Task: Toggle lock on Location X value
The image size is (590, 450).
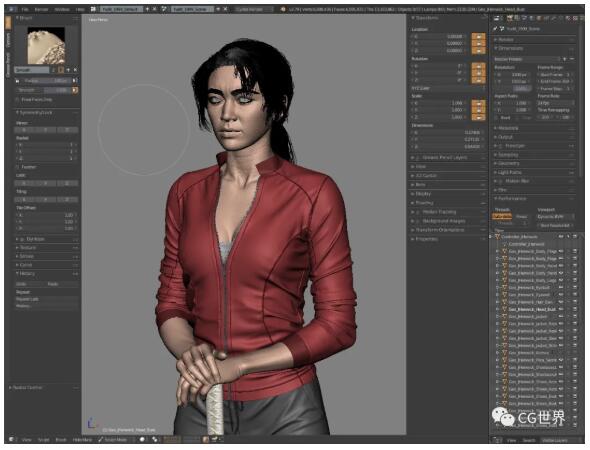Action: click(x=478, y=36)
